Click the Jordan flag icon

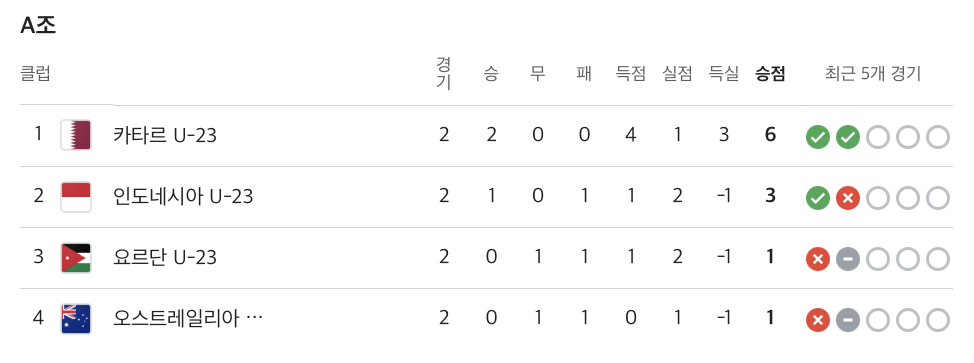(76, 257)
